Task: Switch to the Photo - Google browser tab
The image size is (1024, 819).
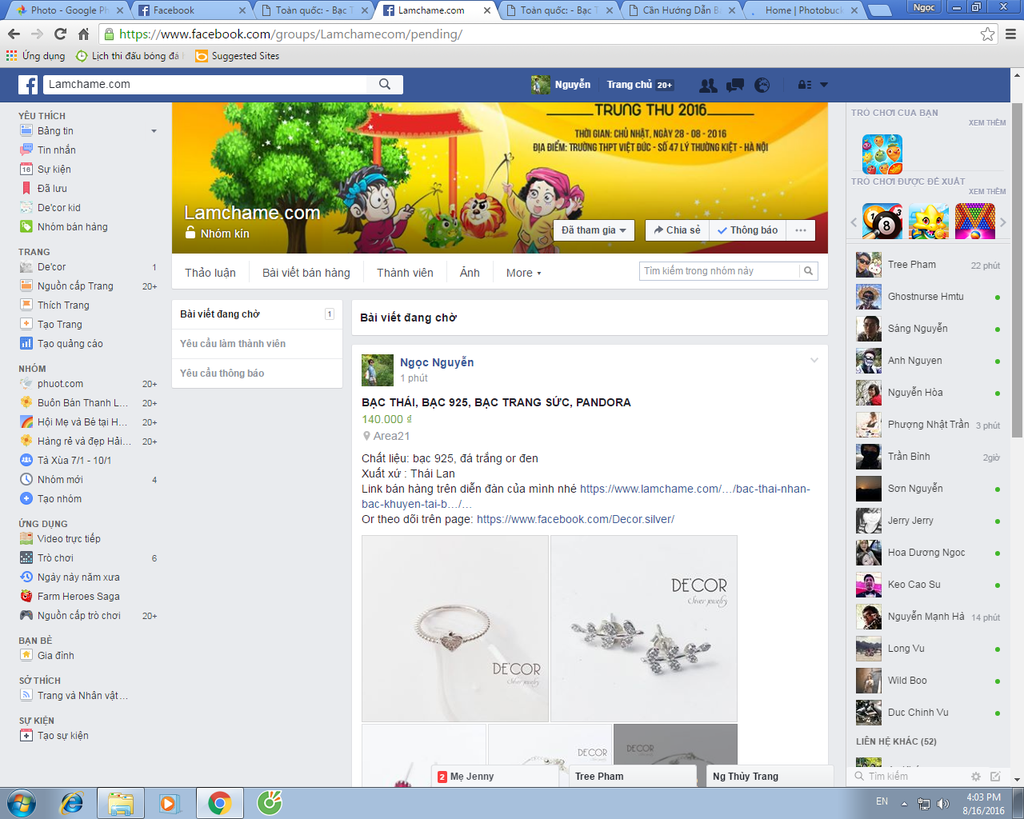Action: 69,10
